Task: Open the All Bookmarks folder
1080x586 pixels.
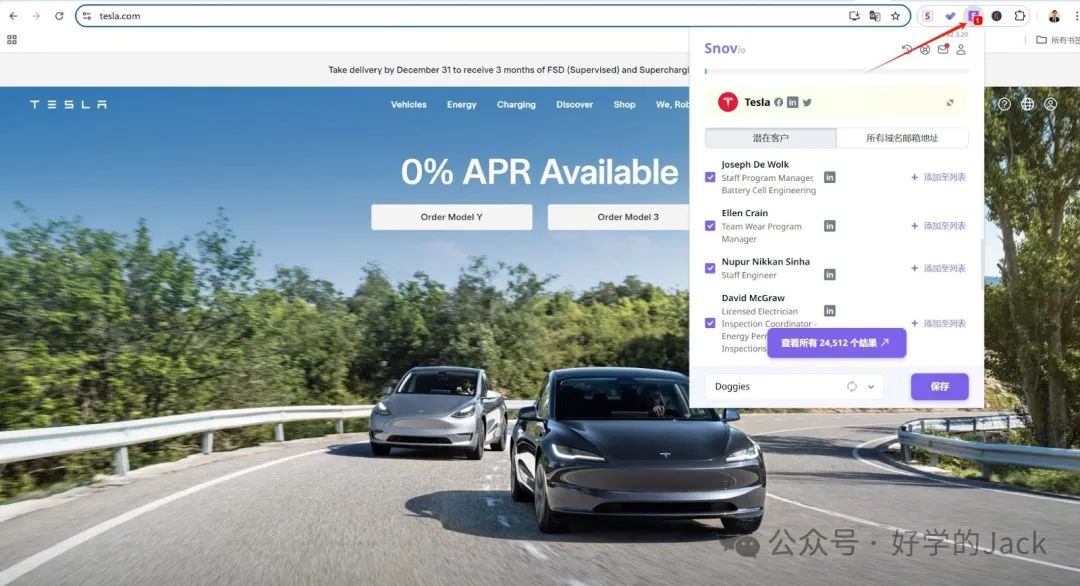Action: coord(1057,40)
